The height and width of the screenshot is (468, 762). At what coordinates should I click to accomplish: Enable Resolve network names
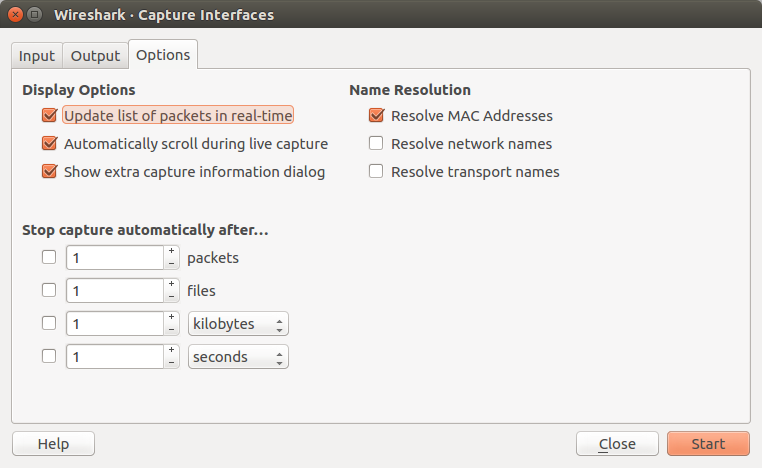point(376,143)
